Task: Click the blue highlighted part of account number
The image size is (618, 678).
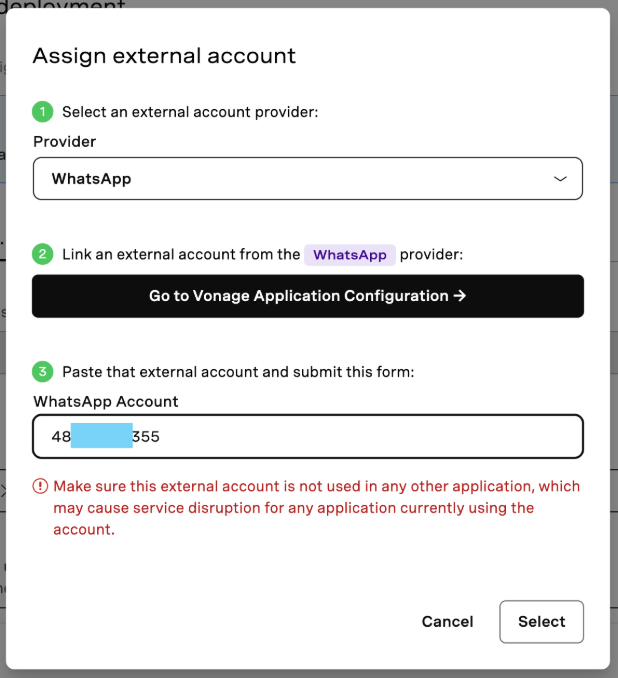Action: click(102, 435)
